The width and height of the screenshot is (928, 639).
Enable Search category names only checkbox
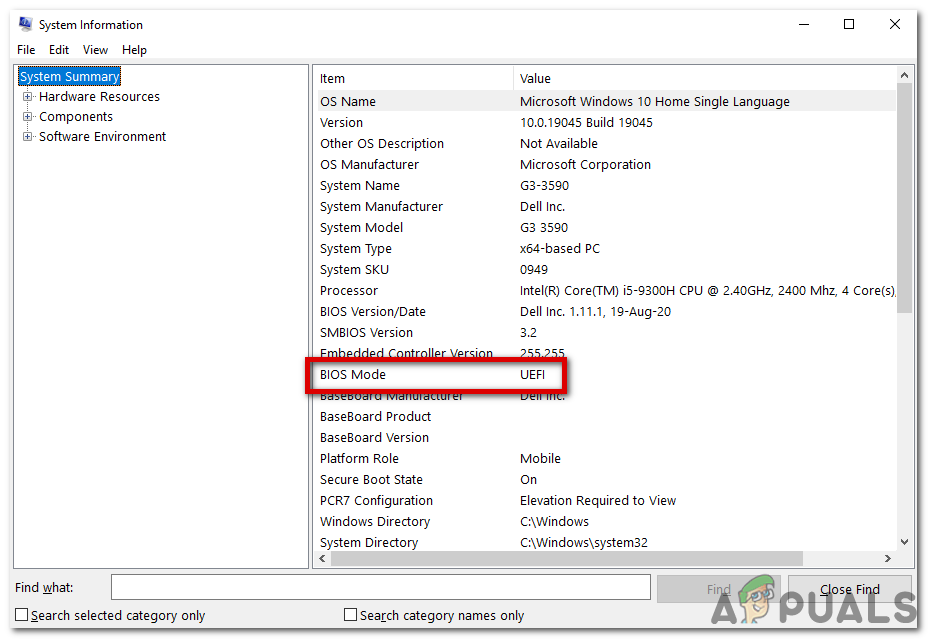[x=350, y=615]
